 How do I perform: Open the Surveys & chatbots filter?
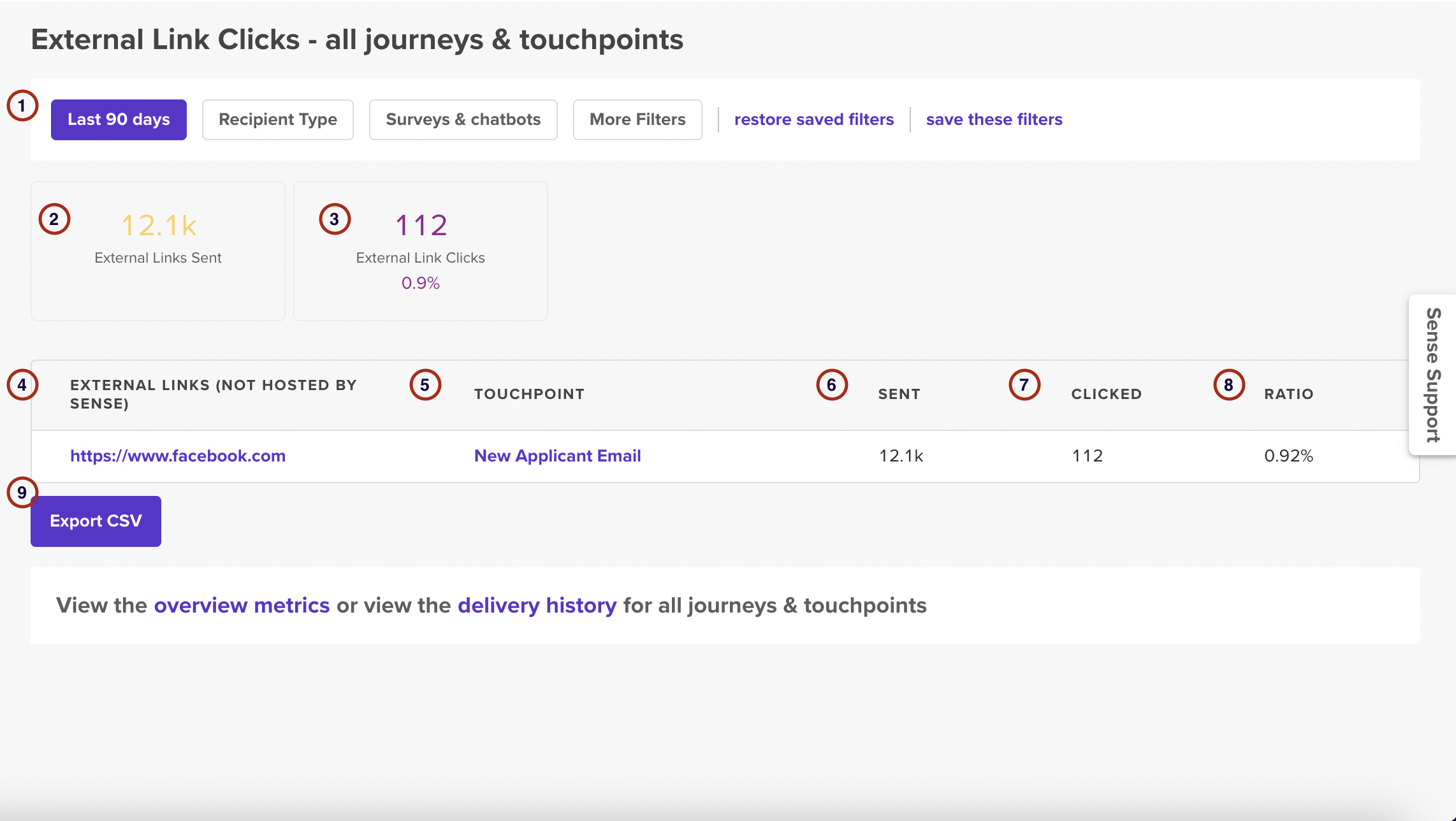[x=463, y=119]
